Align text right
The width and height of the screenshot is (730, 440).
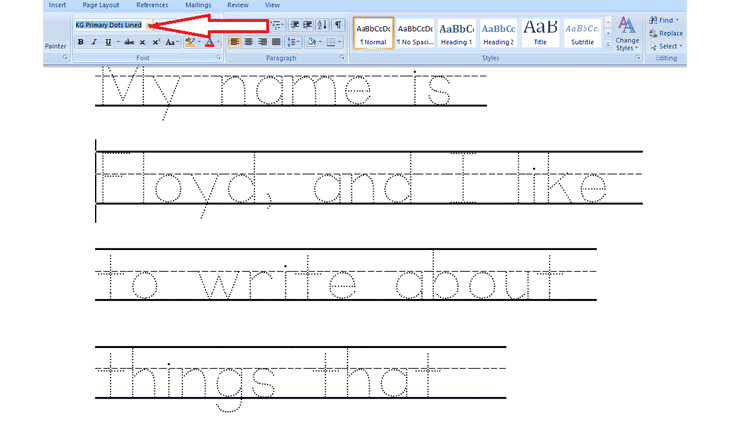coord(262,42)
